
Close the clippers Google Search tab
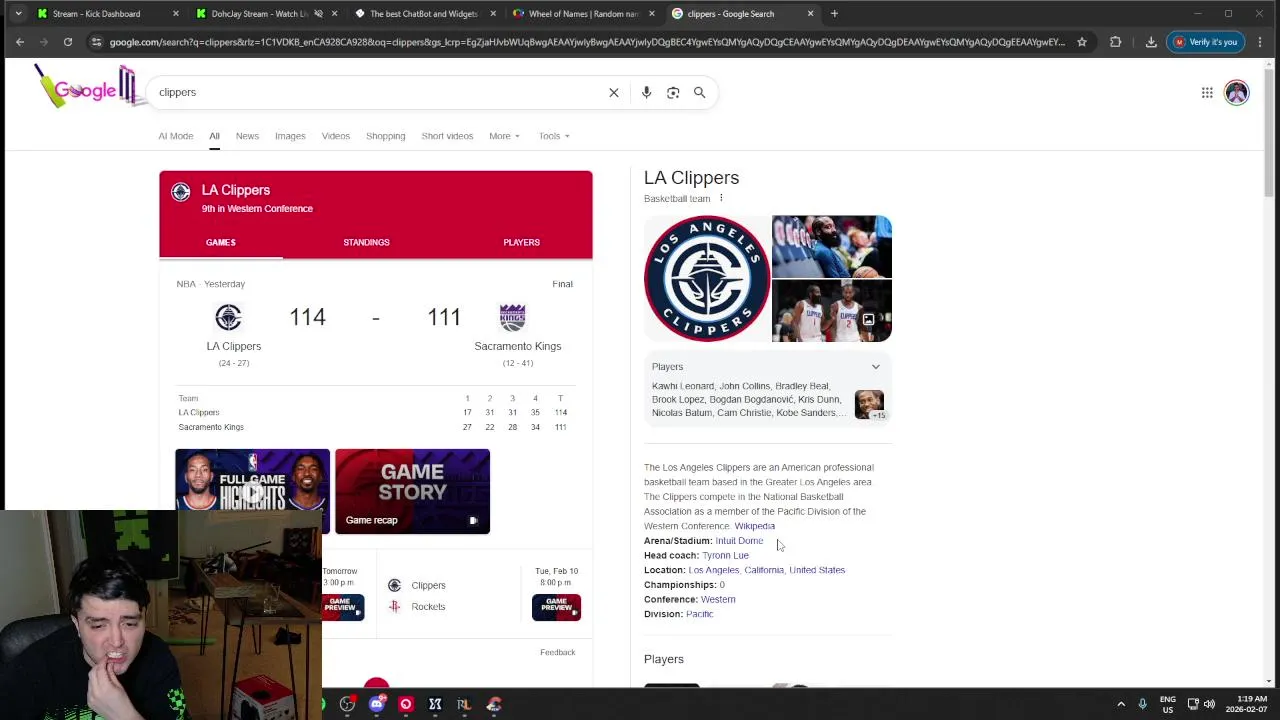pos(810,14)
